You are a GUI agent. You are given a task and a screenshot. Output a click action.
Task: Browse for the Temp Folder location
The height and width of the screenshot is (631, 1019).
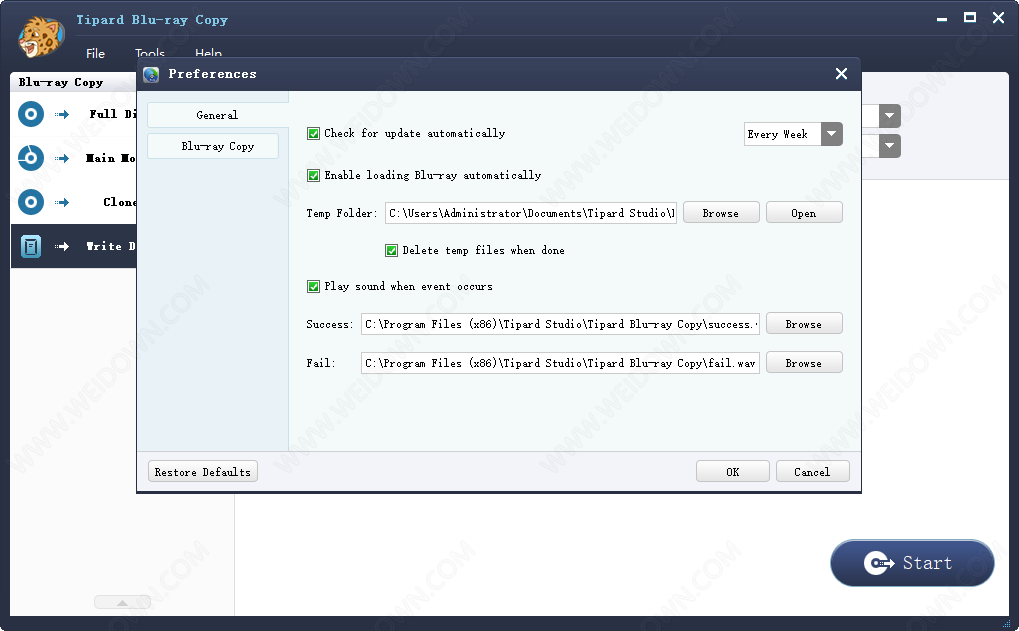[721, 213]
